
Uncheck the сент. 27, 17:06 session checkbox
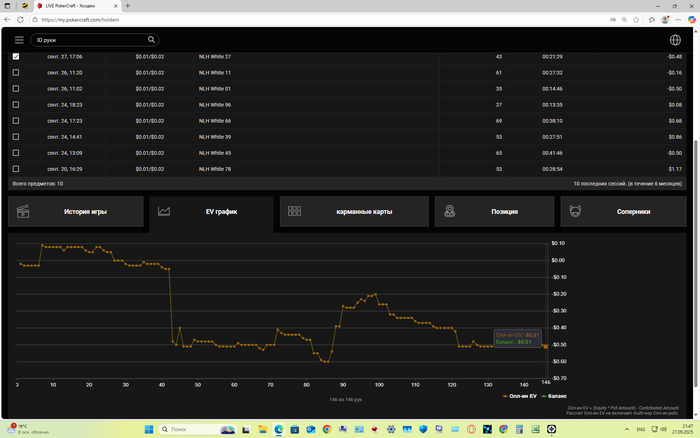(16, 57)
